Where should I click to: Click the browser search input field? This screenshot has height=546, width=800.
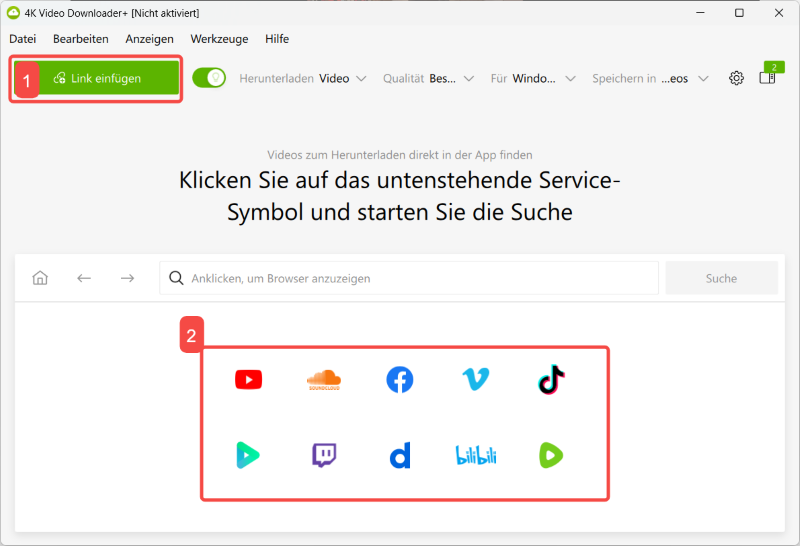pos(409,278)
